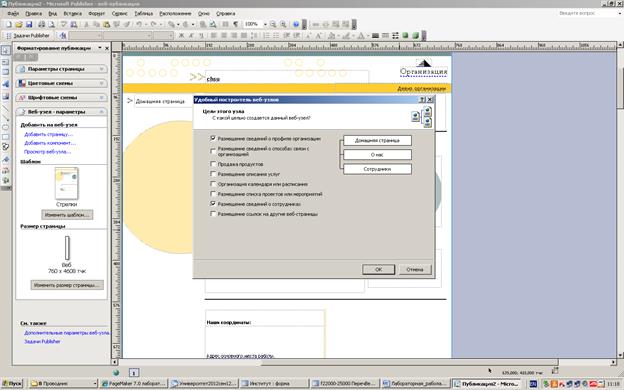Click the Zoom In magnifier icon
The image size is (624, 390).
(x=283, y=24)
